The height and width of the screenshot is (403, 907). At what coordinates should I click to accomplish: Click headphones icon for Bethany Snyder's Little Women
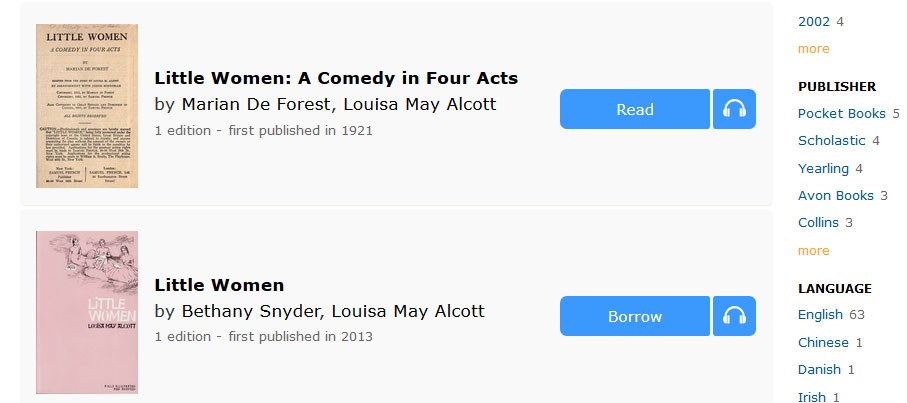tap(734, 316)
